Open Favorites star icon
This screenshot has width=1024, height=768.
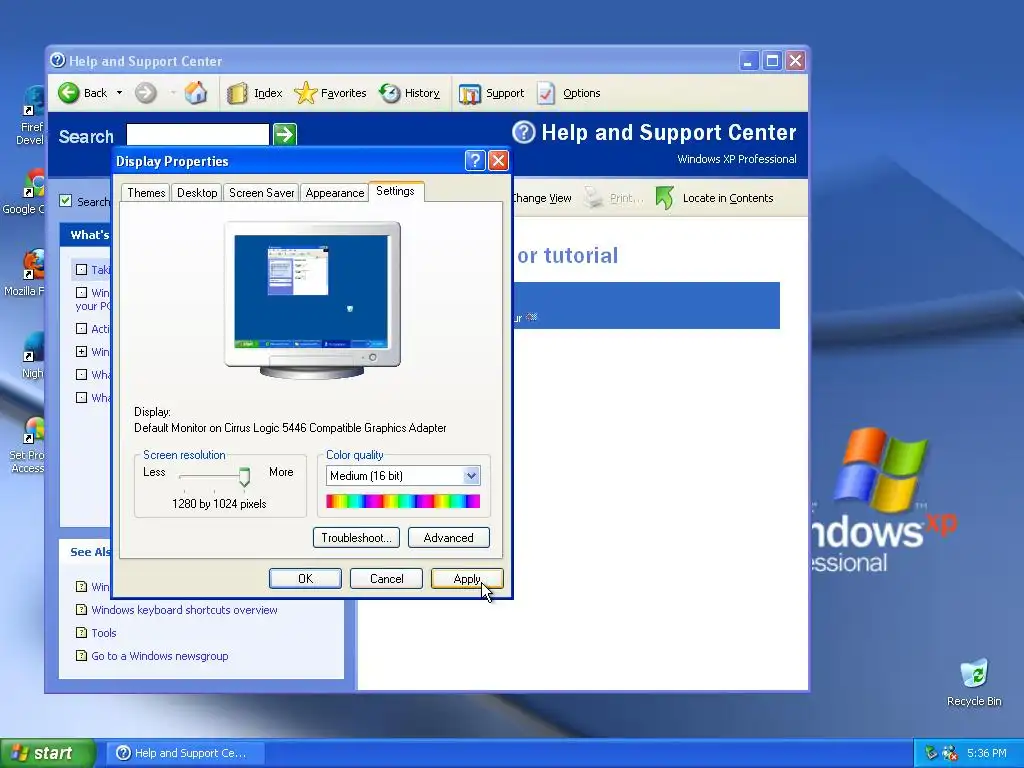pyautogui.click(x=305, y=93)
